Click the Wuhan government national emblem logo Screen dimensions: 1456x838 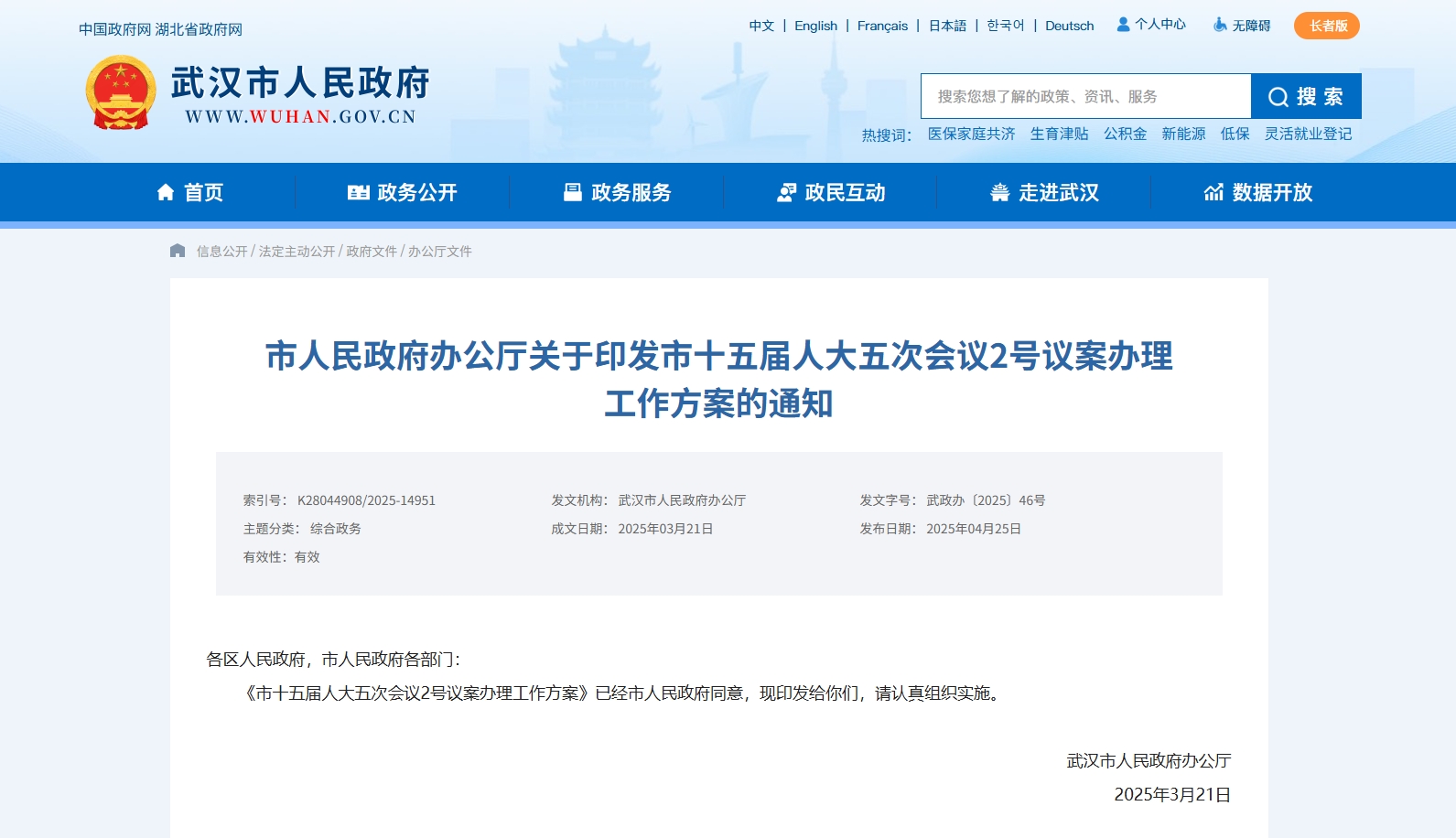point(121,92)
